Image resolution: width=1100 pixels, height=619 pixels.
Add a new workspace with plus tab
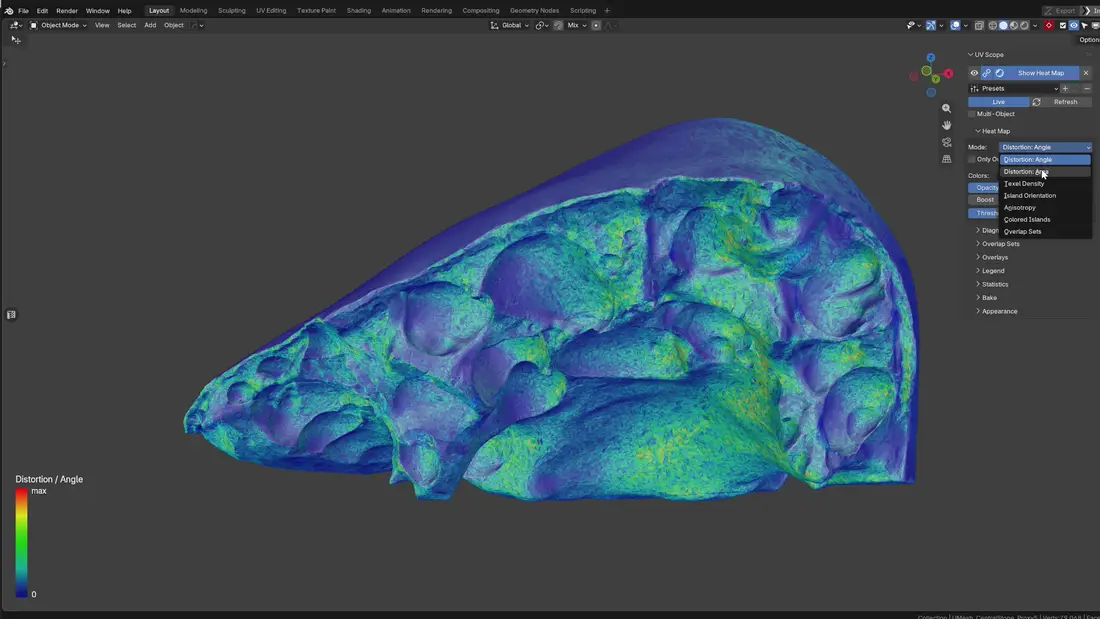607,11
